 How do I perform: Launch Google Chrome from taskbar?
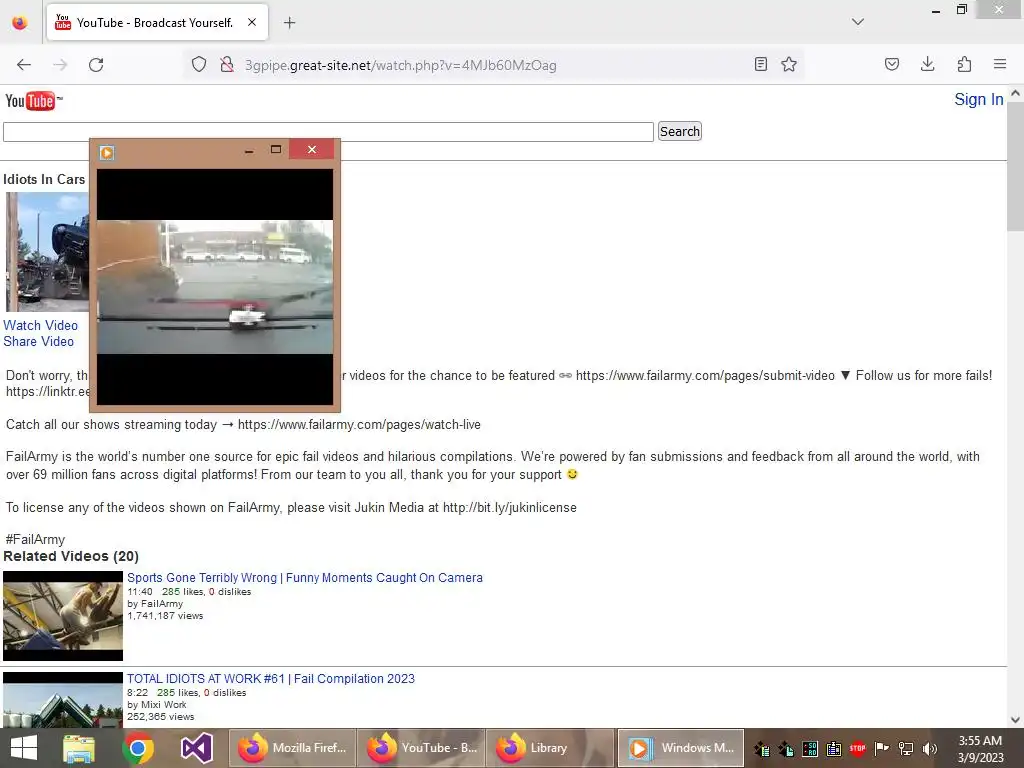(x=138, y=748)
